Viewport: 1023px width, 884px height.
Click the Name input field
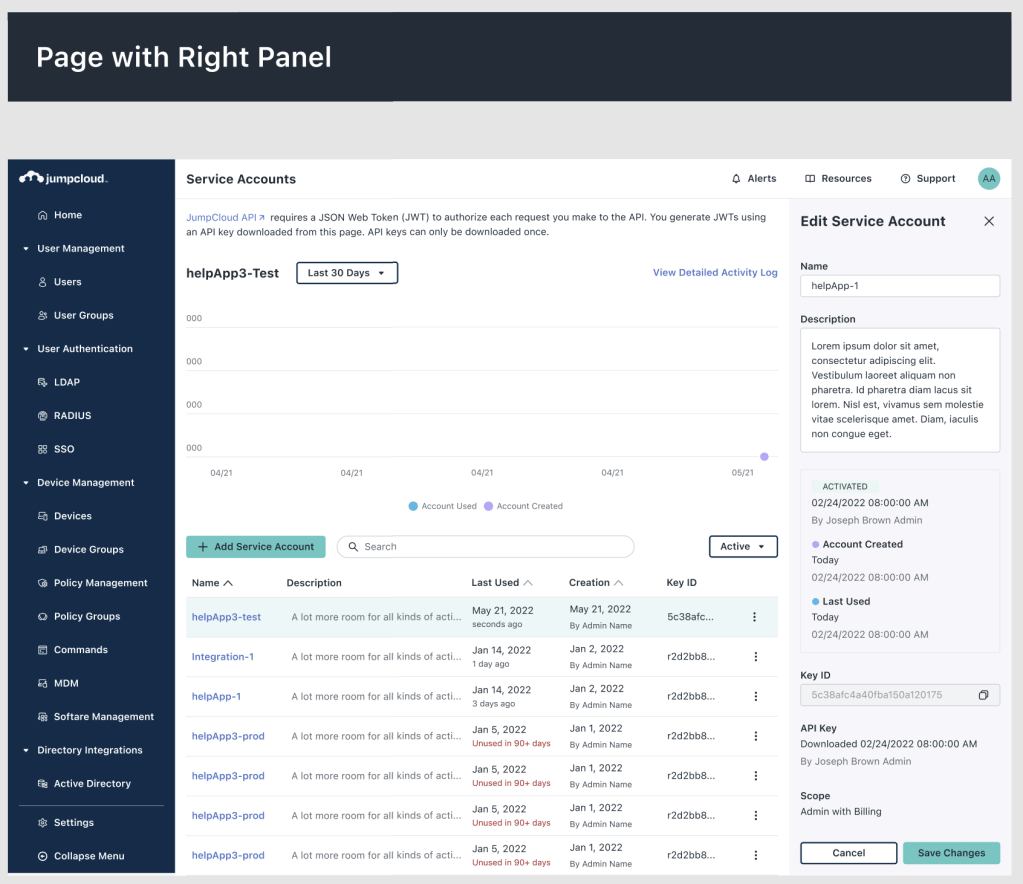pyautogui.click(x=899, y=286)
